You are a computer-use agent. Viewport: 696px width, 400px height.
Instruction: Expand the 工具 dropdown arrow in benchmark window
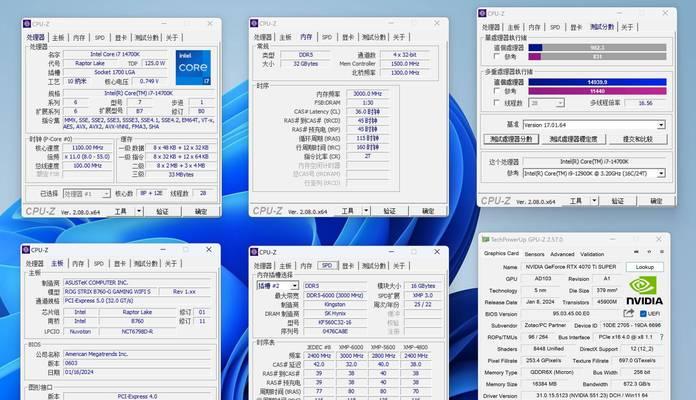(594, 201)
